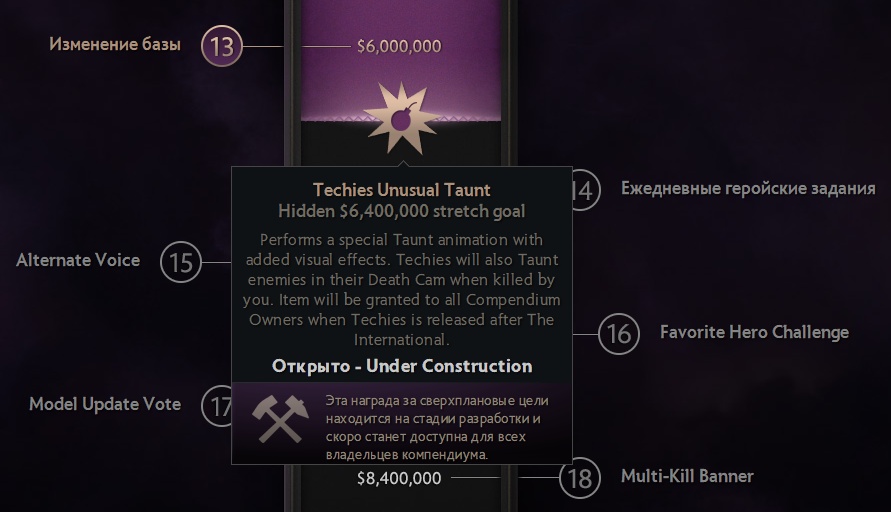The width and height of the screenshot is (891, 512).
Task: Open the Alternate Voice reward label
Action: 78,260
